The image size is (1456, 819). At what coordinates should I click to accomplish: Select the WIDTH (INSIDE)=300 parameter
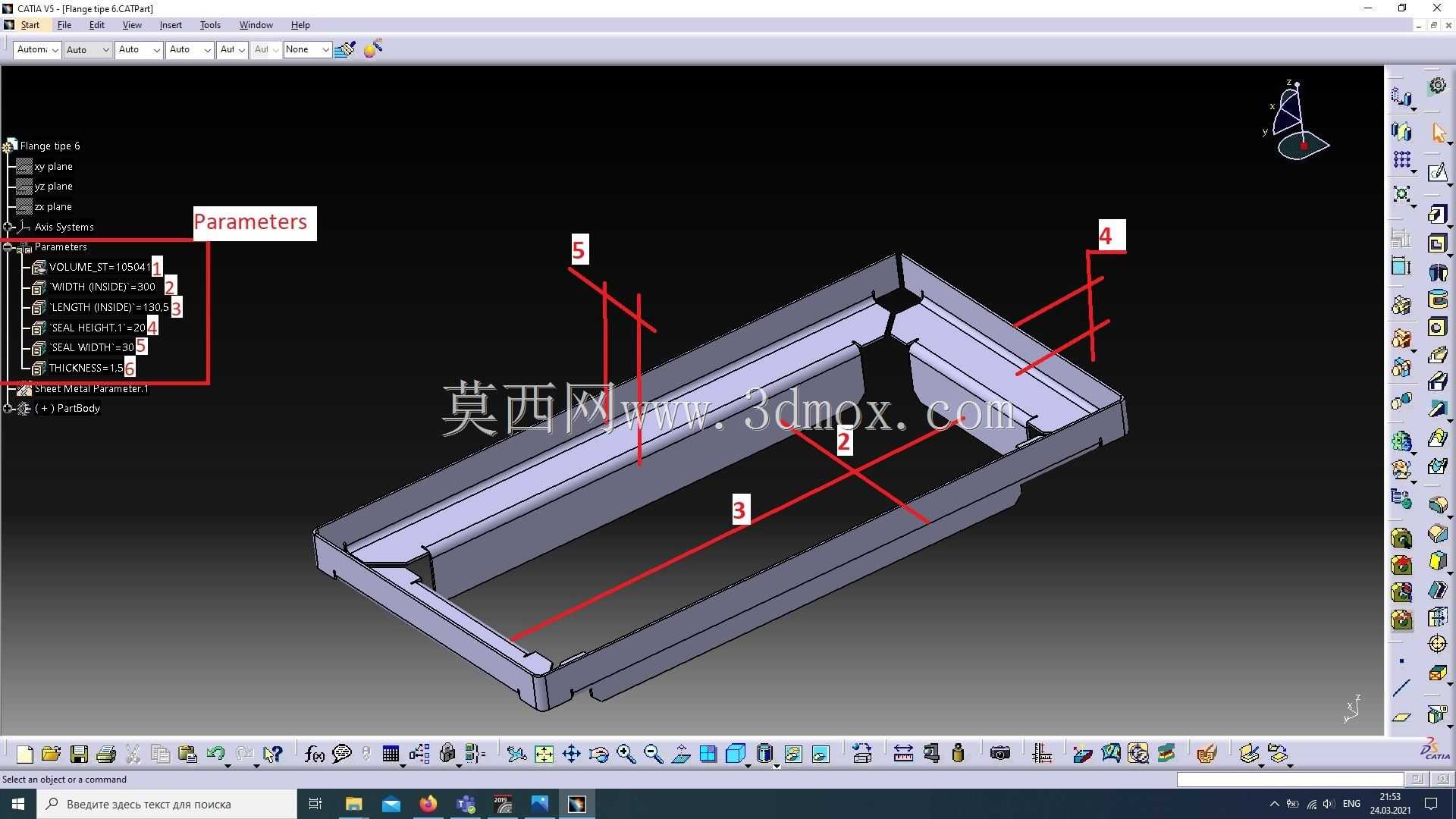point(102,287)
